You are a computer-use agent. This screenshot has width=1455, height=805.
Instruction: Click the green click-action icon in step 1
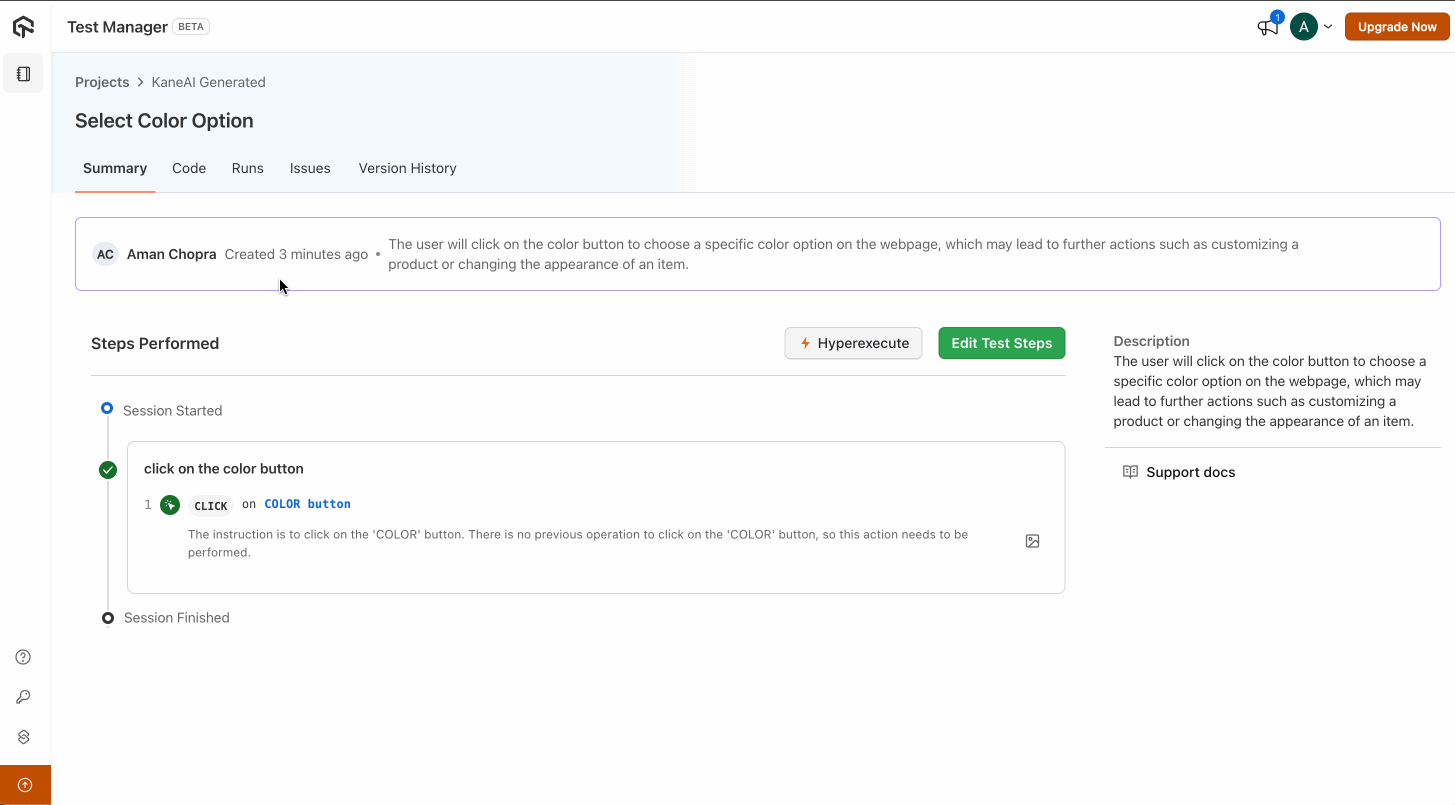[x=170, y=505]
